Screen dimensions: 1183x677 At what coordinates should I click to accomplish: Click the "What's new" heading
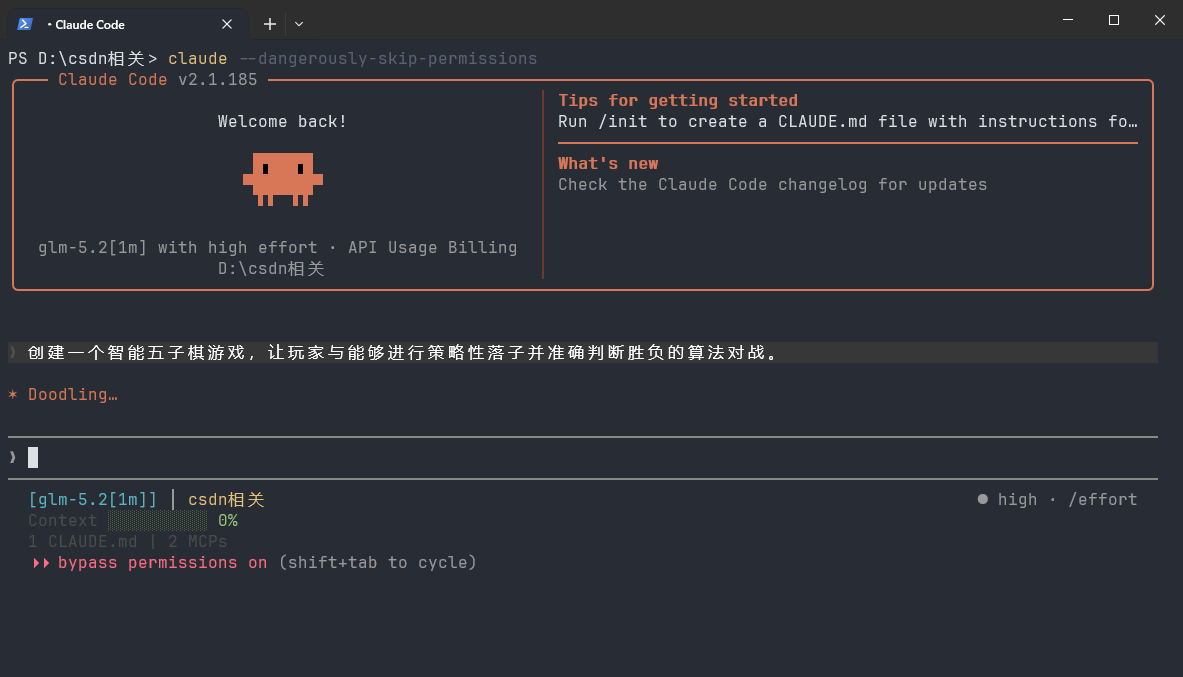pos(607,164)
